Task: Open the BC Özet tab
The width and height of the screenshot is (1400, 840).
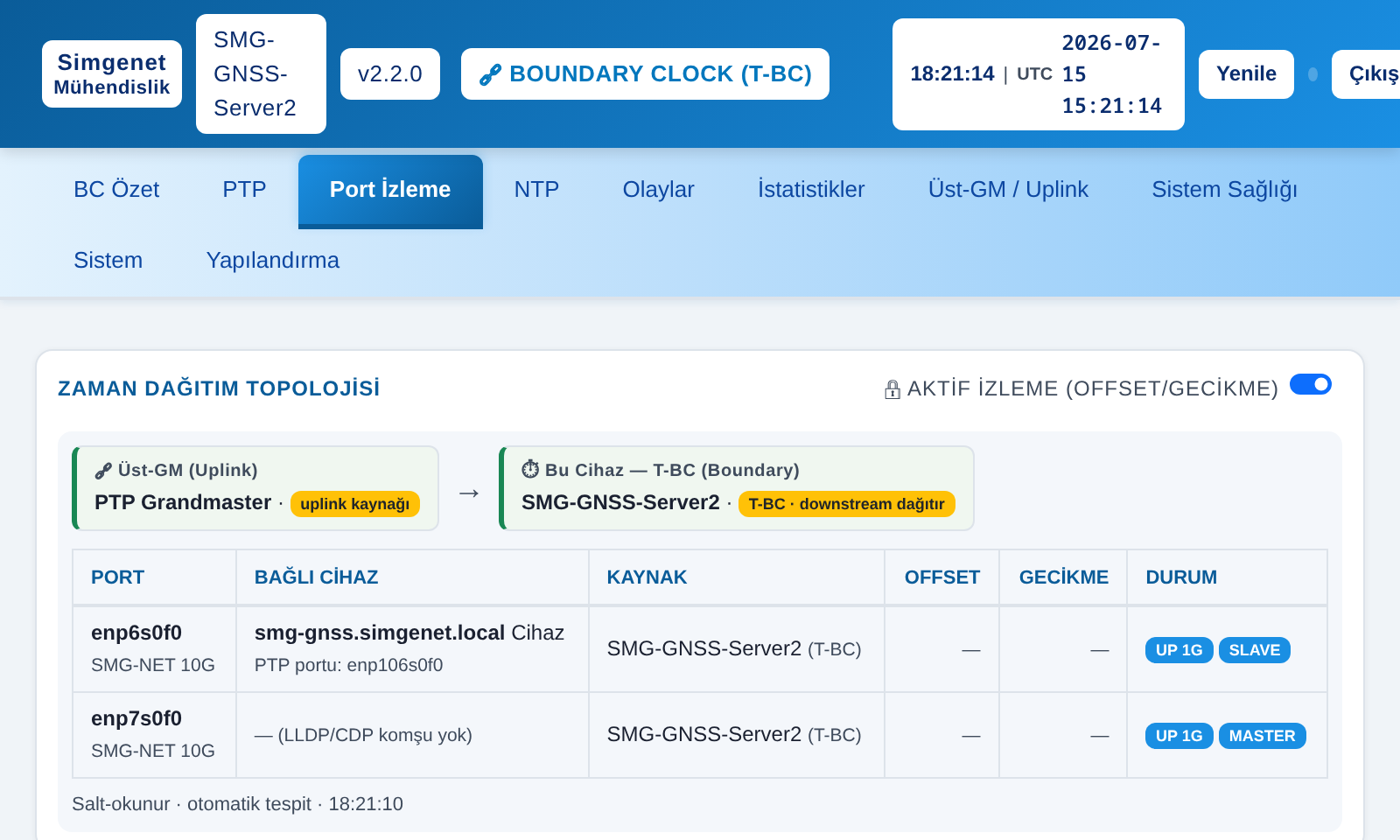Action: 116,190
